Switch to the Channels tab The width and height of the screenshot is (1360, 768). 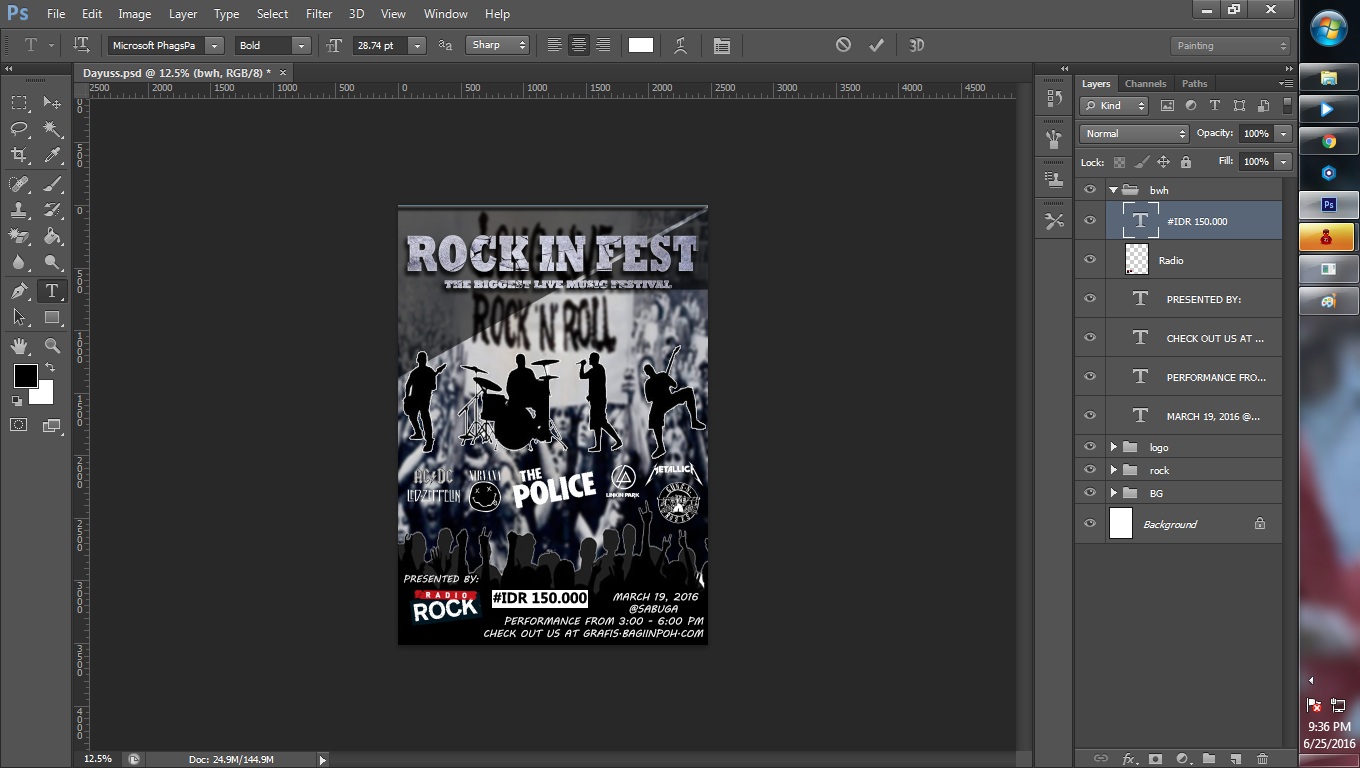coord(1145,83)
